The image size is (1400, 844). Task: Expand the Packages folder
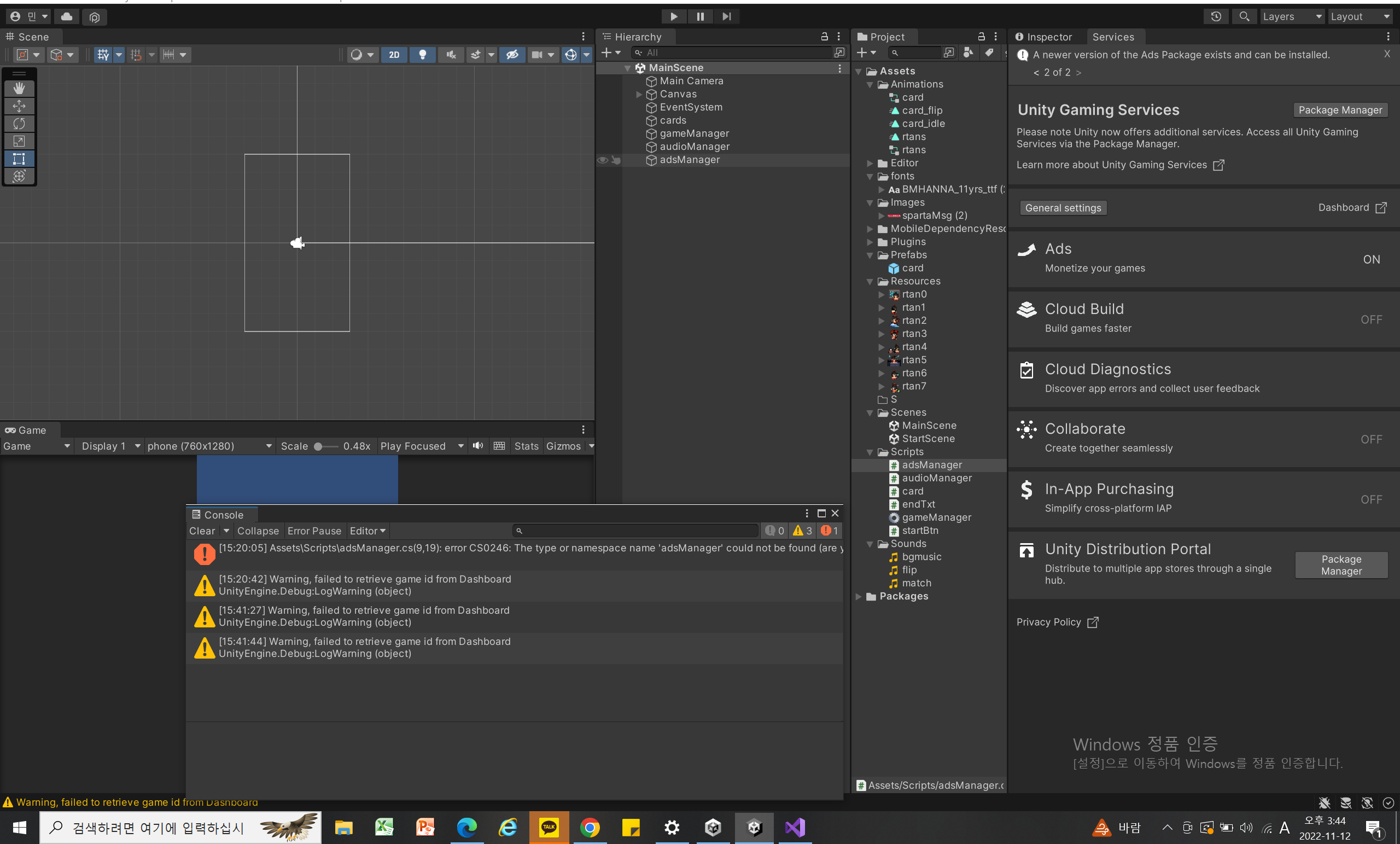[x=859, y=596]
